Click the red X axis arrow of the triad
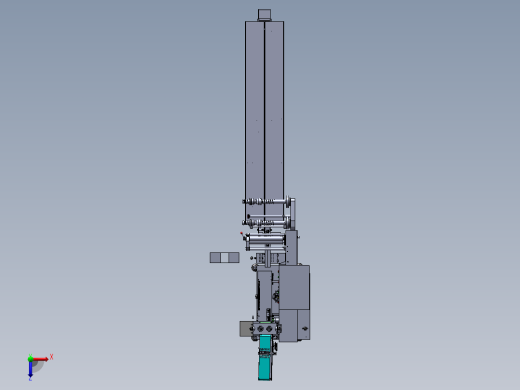Image resolution: width=520 pixels, height=390 pixels. pyautogui.click(x=41, y=359)
